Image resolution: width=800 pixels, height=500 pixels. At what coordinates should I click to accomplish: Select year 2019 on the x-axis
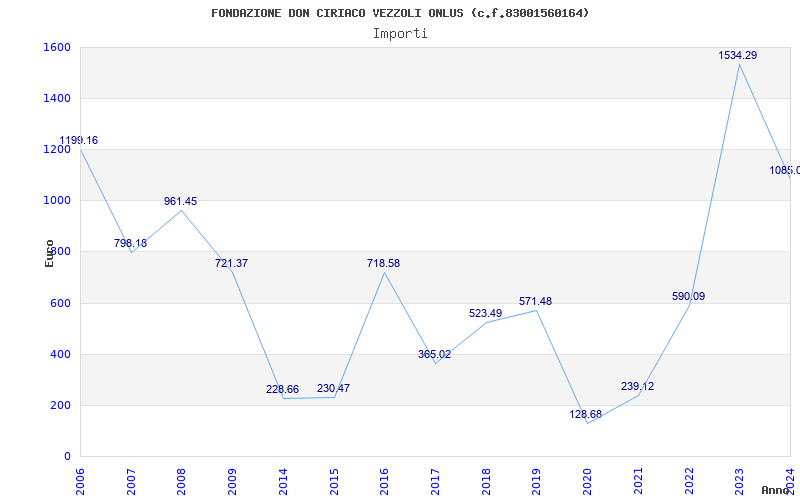click(x=536, y=482)
